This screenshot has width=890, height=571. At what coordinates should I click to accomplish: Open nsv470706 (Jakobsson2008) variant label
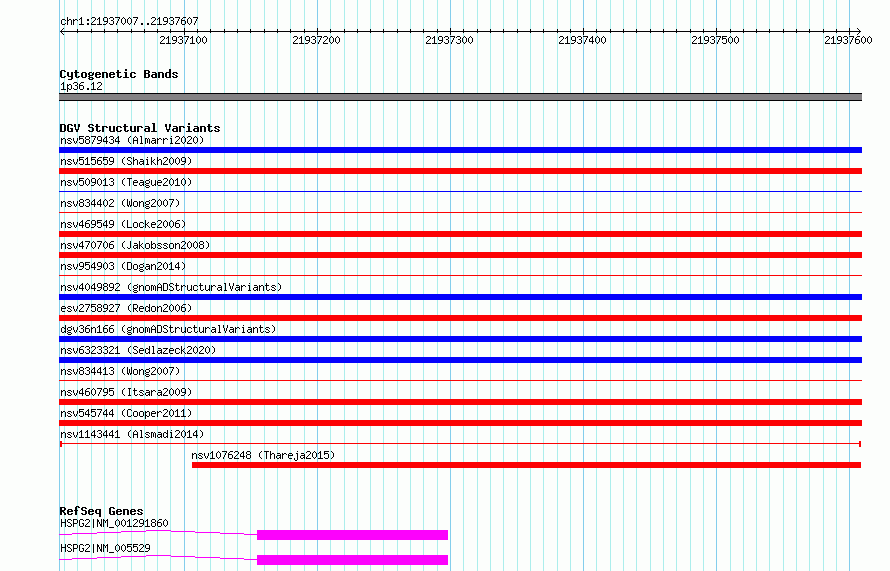tap(135, 245)
